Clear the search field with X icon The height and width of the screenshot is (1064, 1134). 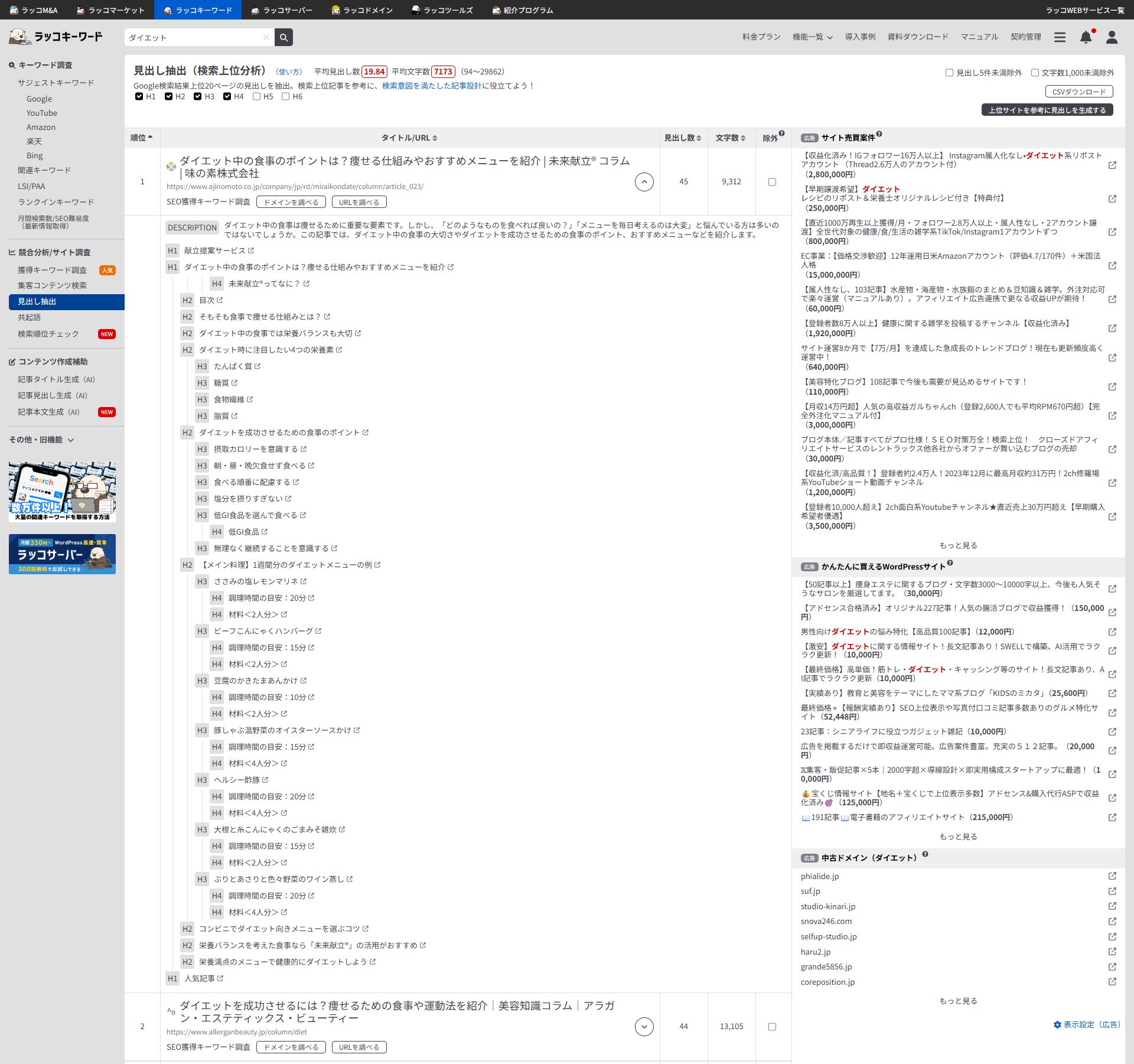click(266, 37)
